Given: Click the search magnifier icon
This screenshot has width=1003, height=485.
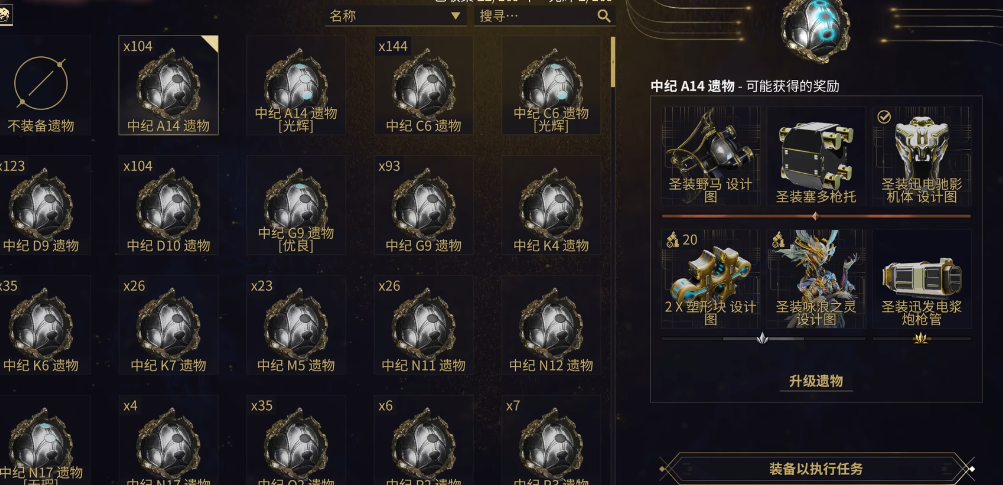Looking at the screenshot, I should (604, 16).
